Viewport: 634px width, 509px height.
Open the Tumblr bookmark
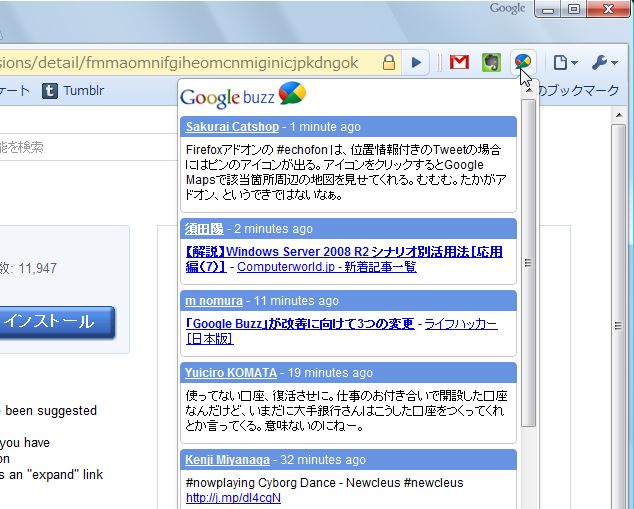pos(73,91)
